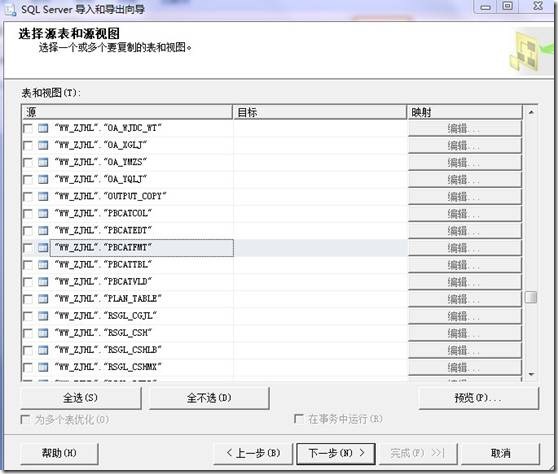
Task: Click table icon for OUTPUT_COPY row
Action: click(x=43, y=196)
